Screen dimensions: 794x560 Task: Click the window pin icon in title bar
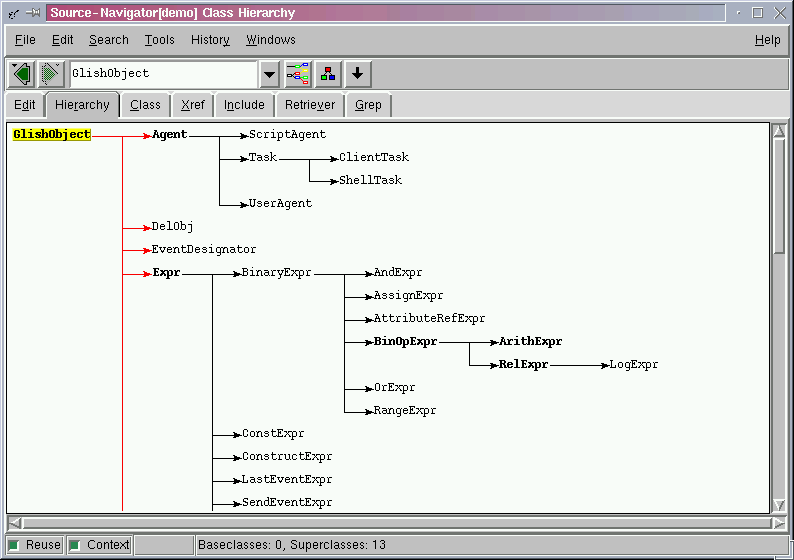pyautogui.click(x=33, y=13)
